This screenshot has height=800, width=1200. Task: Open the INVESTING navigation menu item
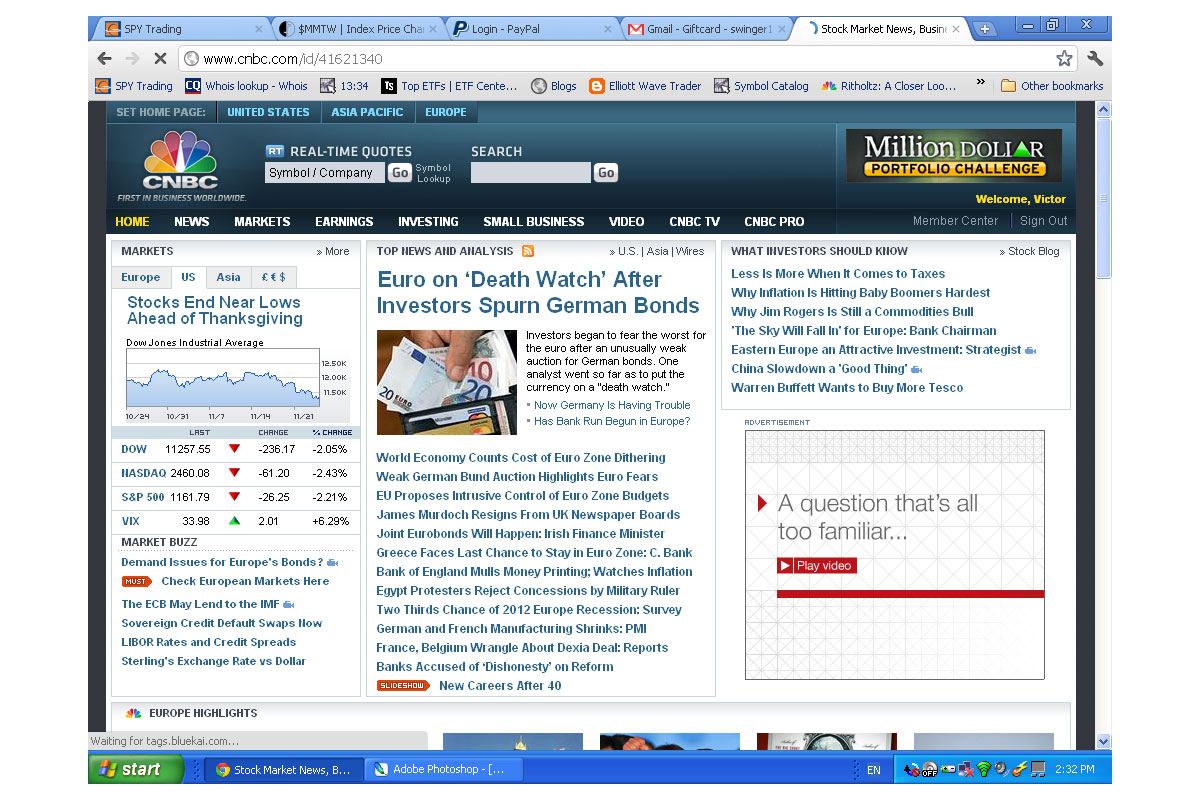coord(428,221)
